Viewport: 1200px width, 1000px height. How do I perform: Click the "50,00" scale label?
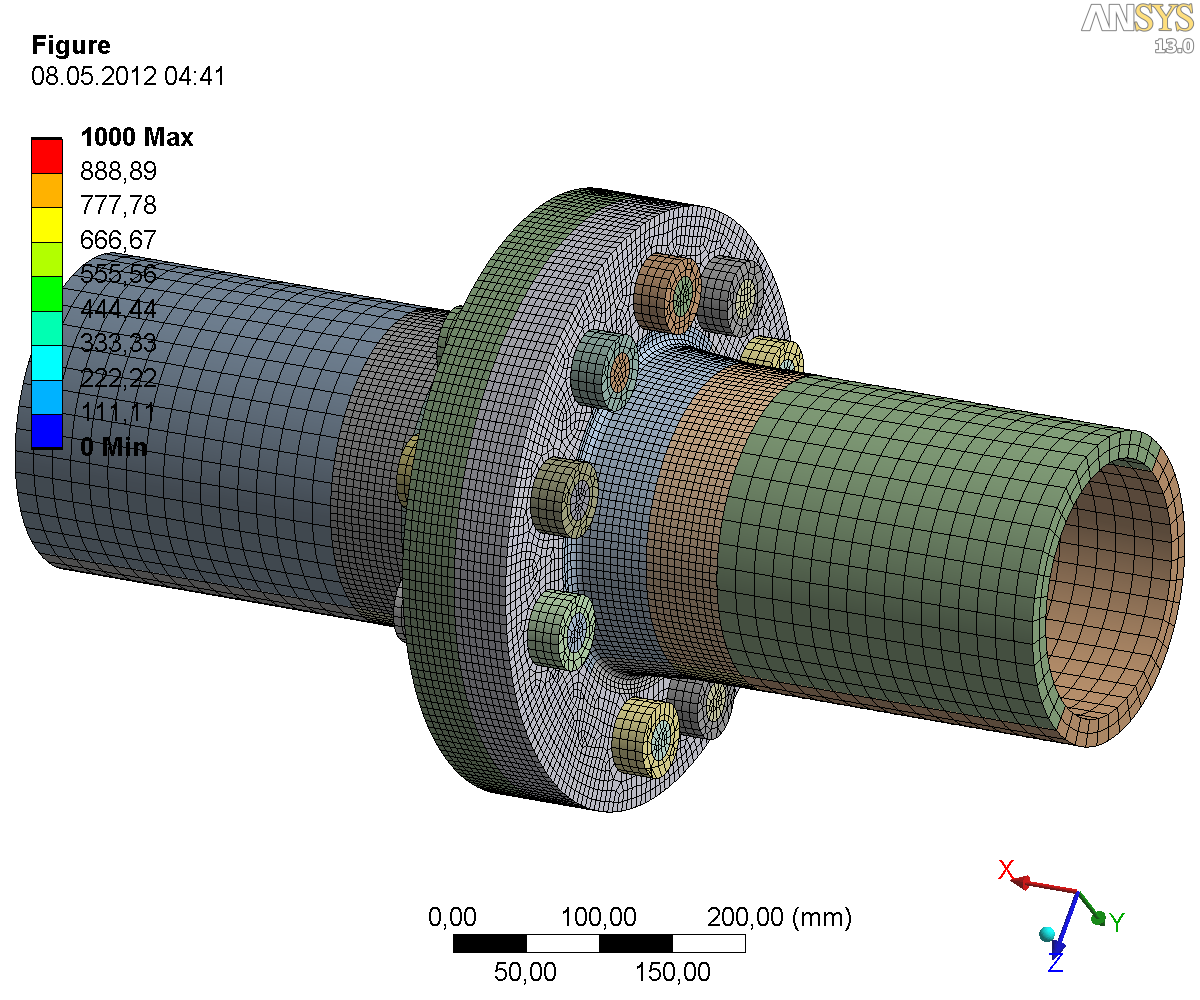coord(526,971)
